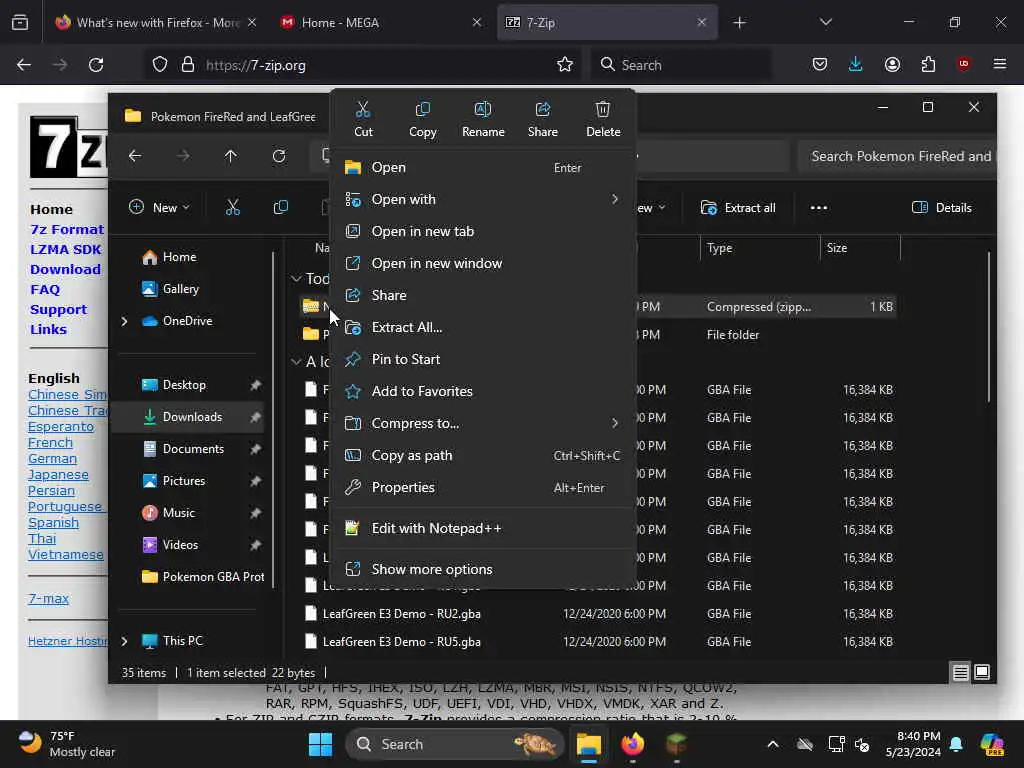Switch to large thumbnails view icon
1024x768 pixels.
(982, 672)
